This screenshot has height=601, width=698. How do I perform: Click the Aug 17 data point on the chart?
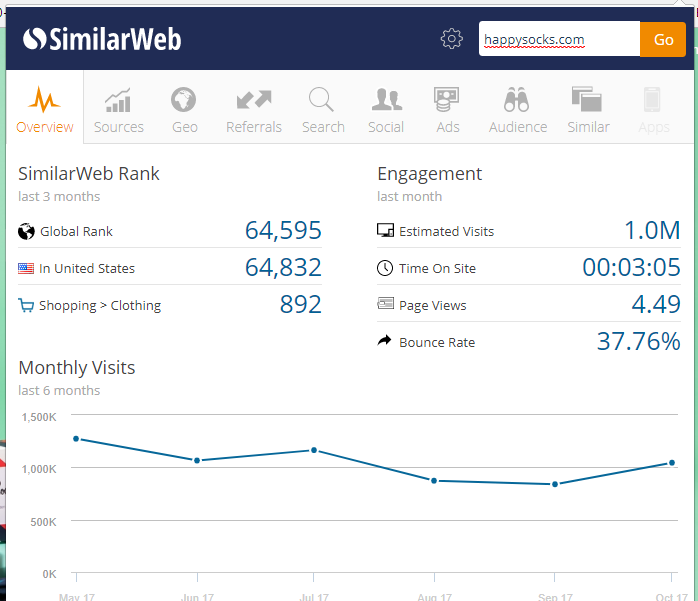coord(434,480)
